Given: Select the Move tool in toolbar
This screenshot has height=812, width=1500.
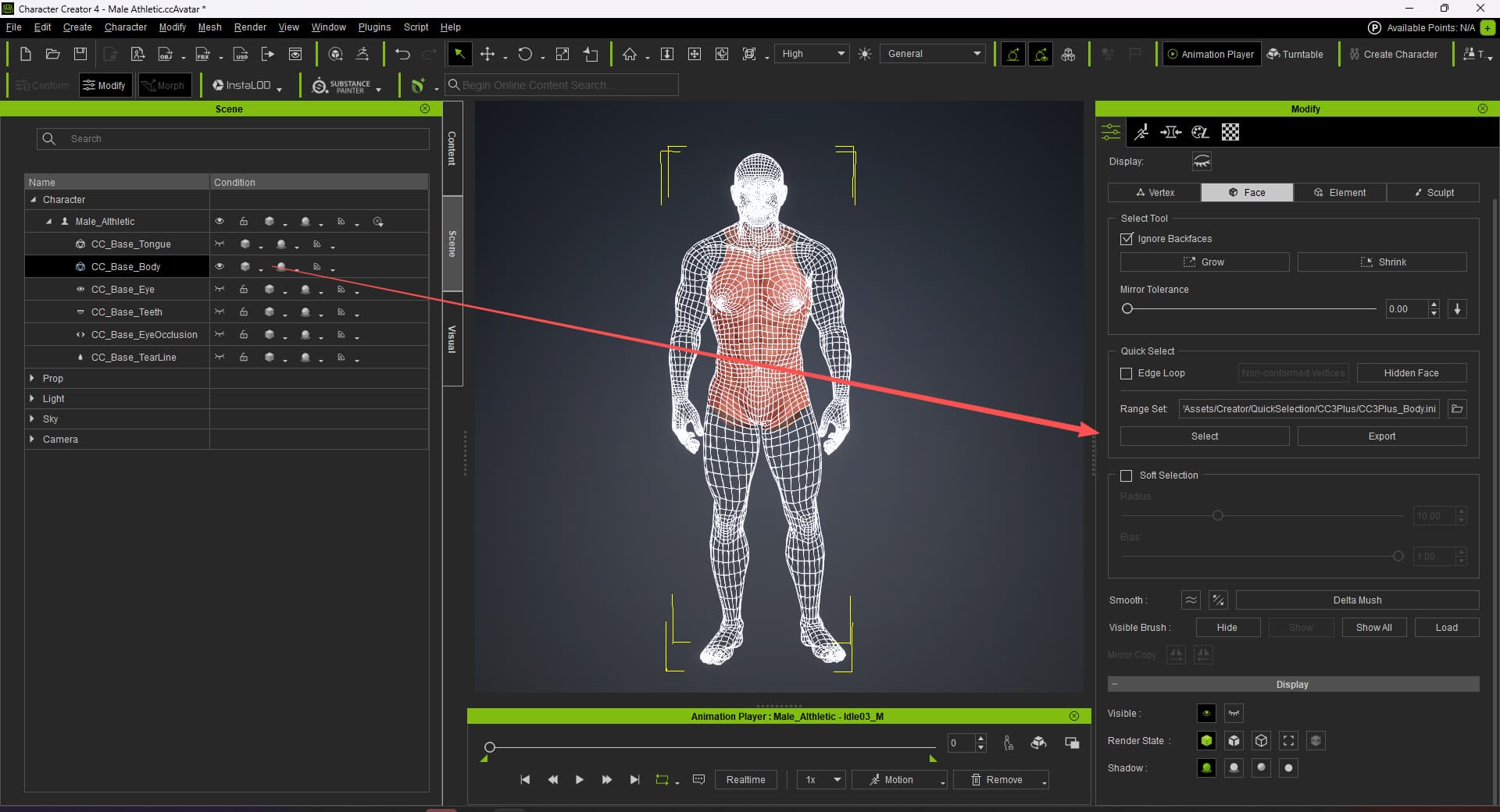Looking at the screenshot, I should point(487,54).
